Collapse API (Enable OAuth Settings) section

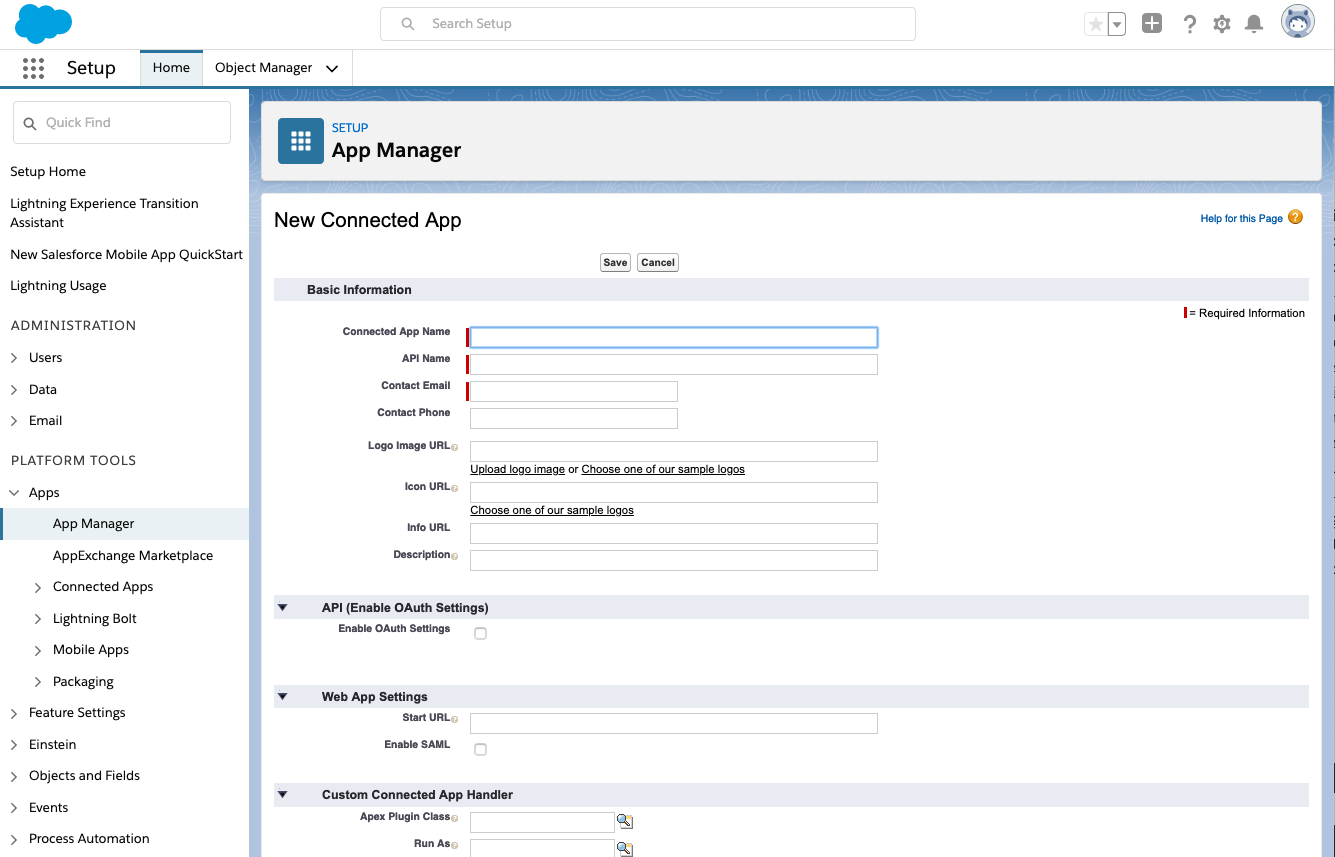[x=282, y=607]
